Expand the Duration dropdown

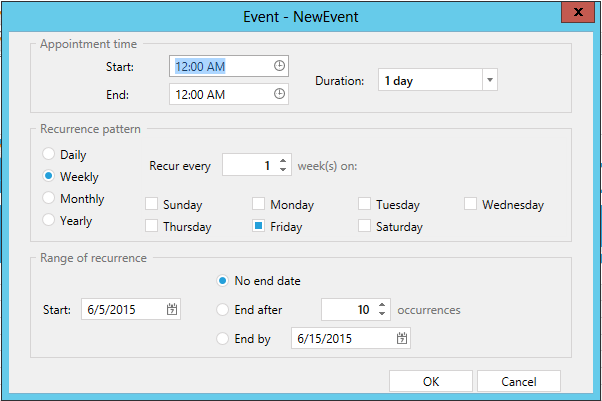click(489, 80)
